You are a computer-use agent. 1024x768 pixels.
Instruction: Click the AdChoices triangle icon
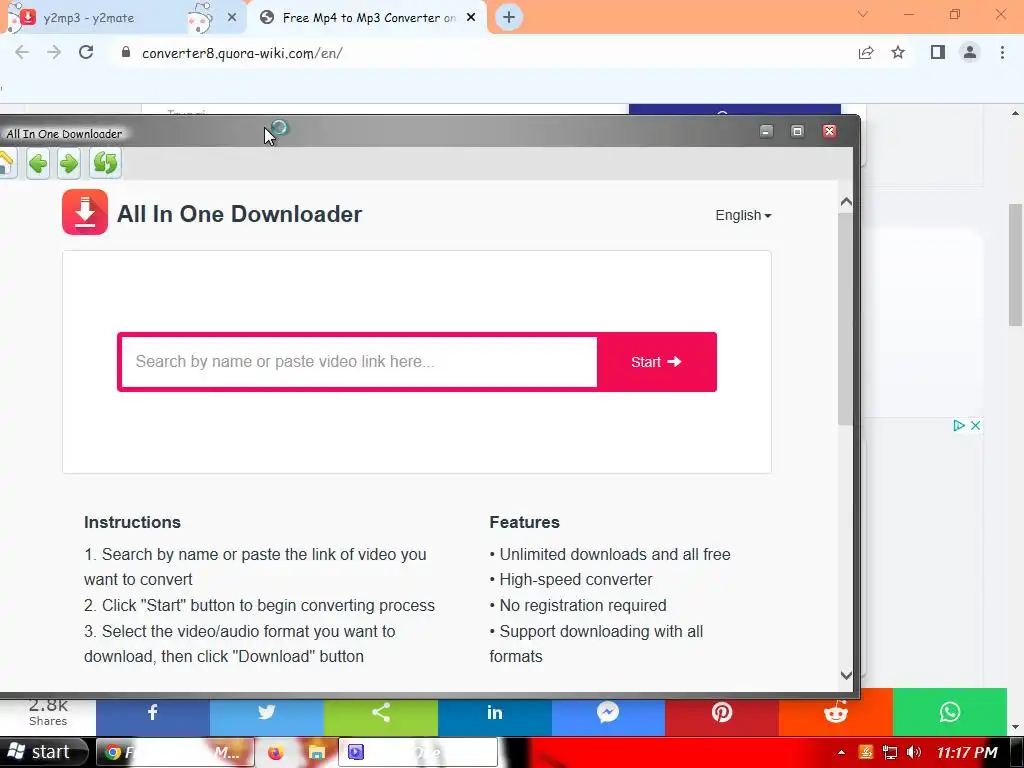pos(959,426)
